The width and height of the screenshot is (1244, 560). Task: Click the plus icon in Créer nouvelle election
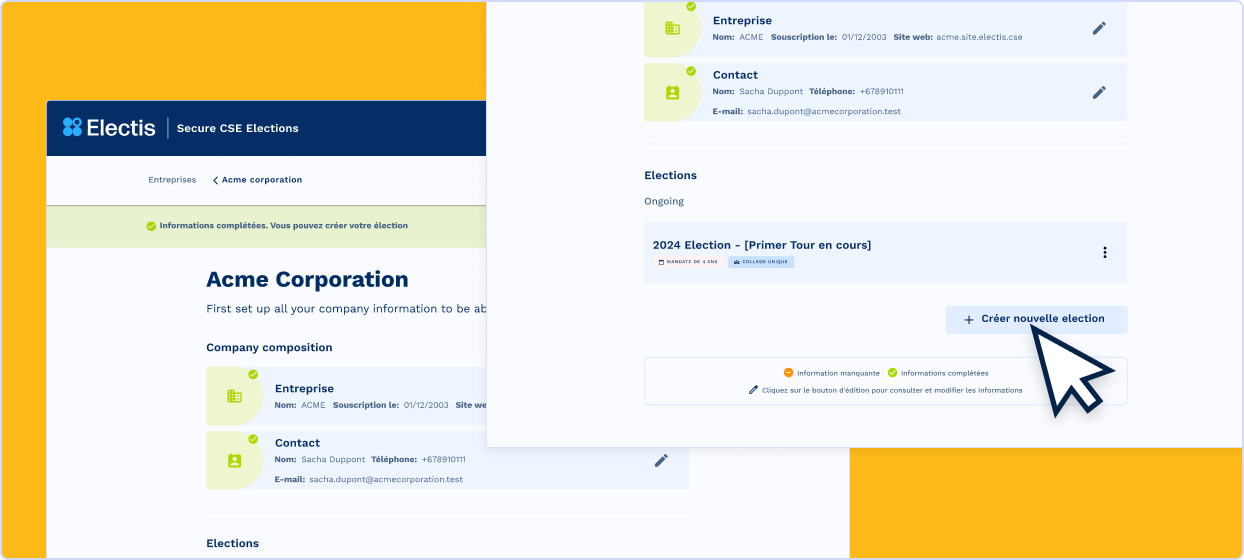click(968, 320)
